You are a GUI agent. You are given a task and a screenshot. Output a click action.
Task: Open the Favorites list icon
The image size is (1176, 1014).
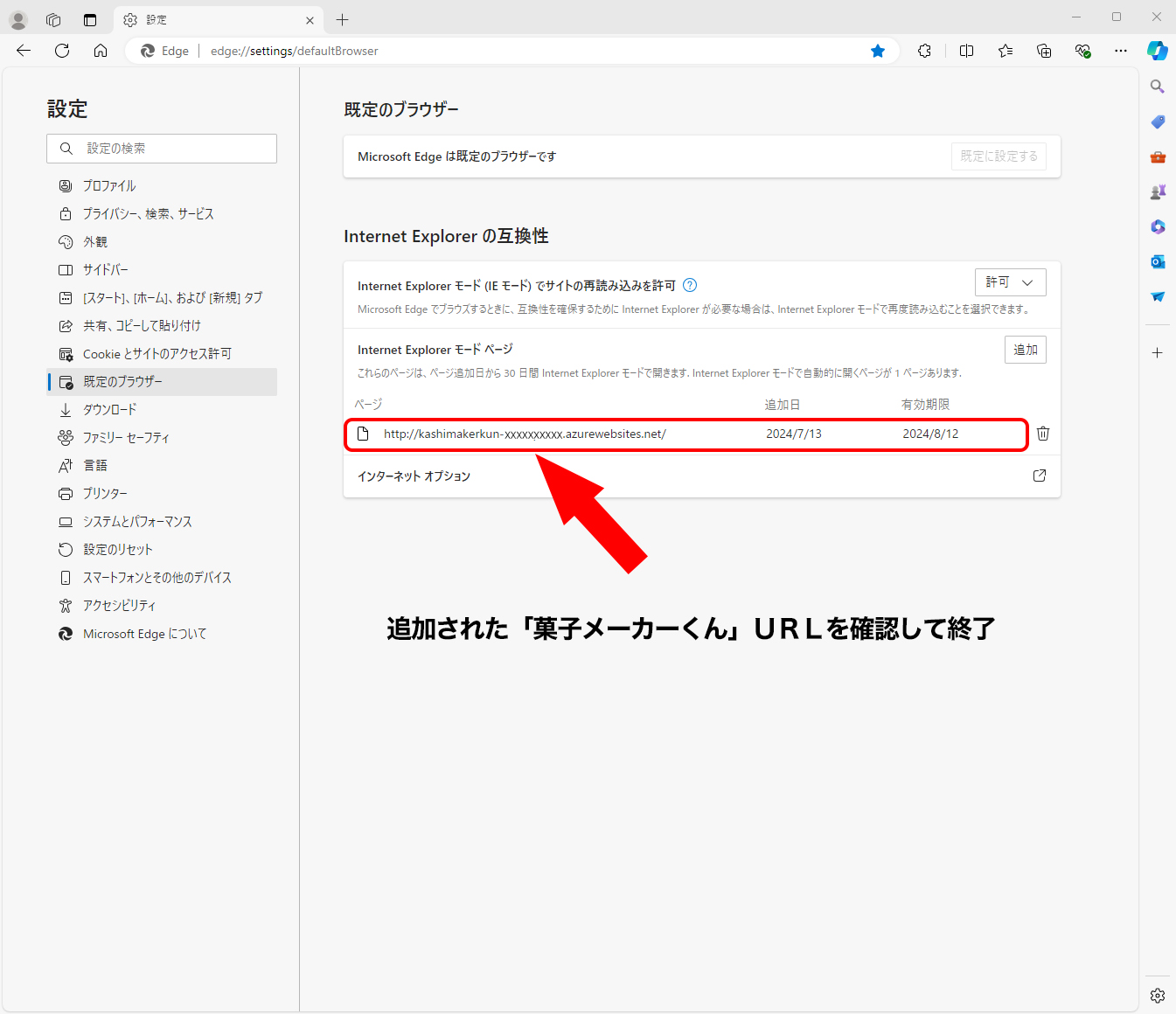coord(1006,51)
